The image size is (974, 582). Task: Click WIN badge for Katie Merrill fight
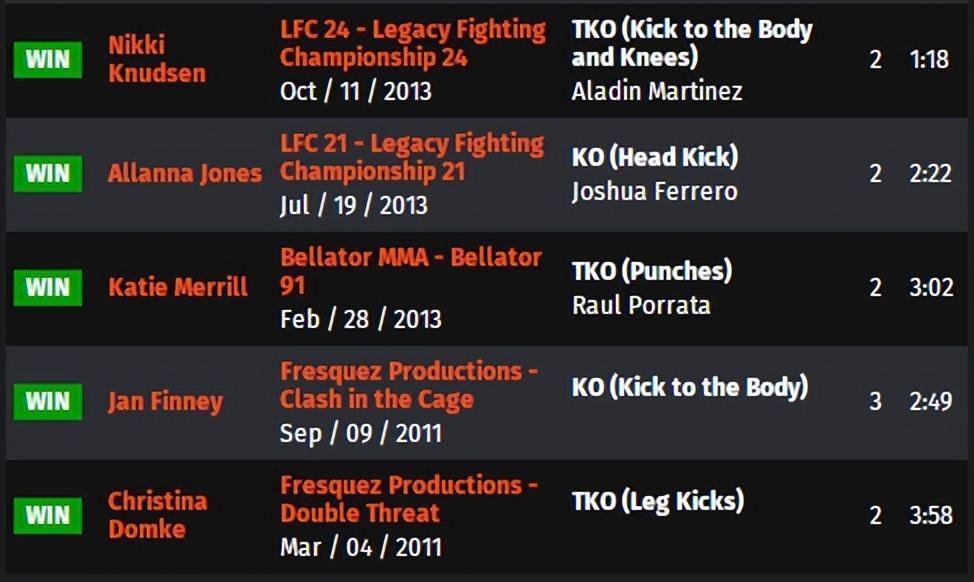[48, 288]
